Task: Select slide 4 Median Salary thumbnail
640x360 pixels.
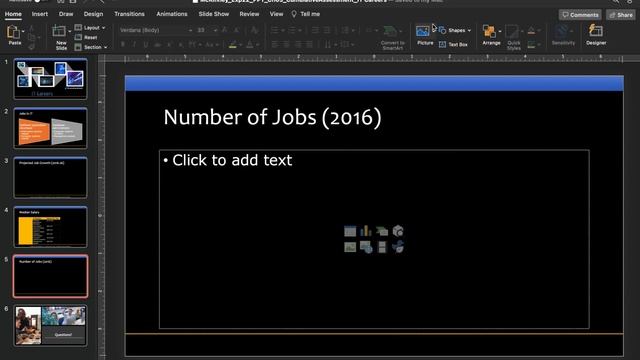Action: (50, 227)
